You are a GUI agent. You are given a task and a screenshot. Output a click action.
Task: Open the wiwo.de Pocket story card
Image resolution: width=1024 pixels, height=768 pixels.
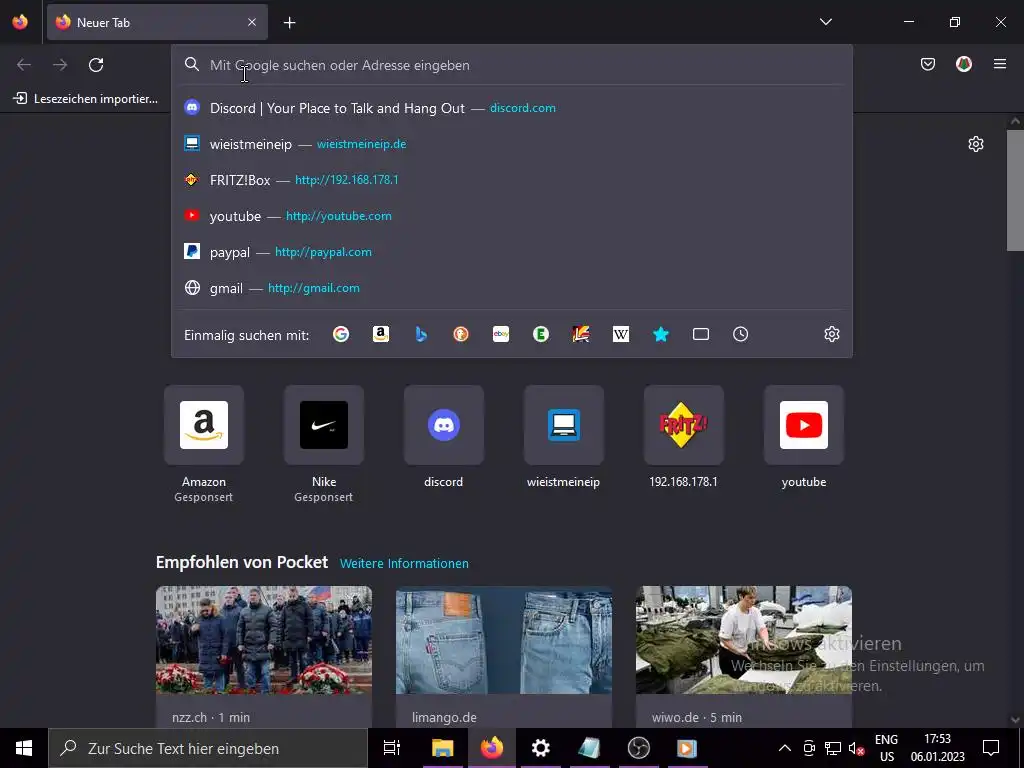744,656
